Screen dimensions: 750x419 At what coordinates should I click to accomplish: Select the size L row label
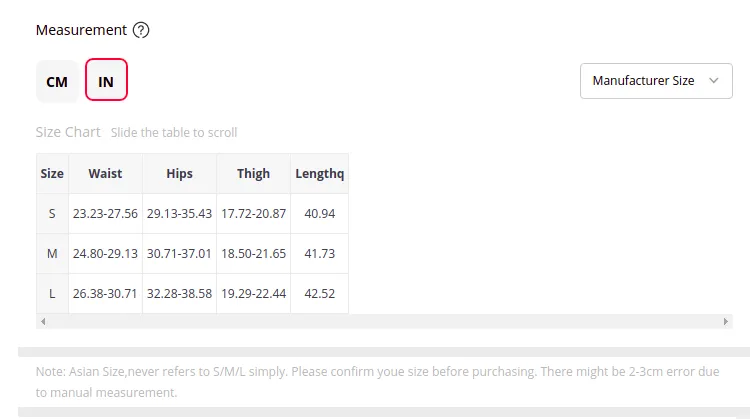tap(52, 293)
